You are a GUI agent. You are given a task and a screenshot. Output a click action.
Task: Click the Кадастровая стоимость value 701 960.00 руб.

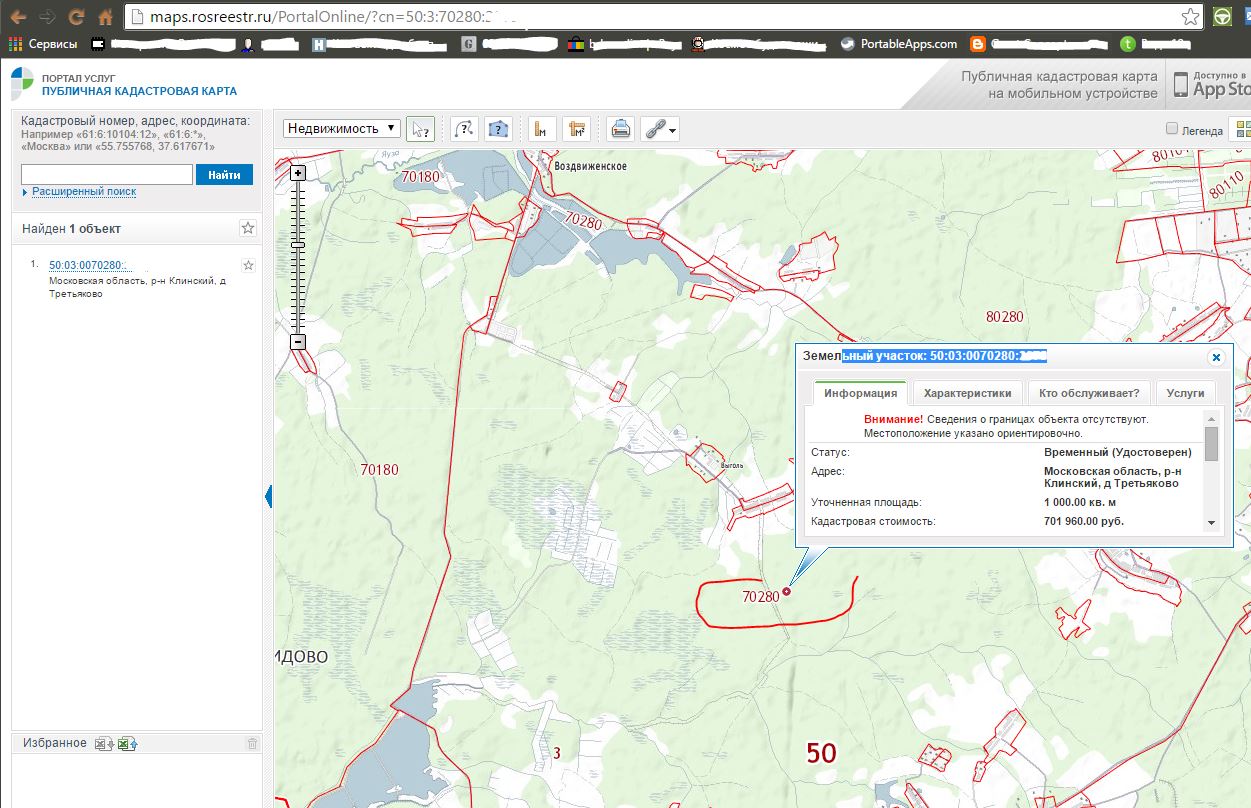1084,521
